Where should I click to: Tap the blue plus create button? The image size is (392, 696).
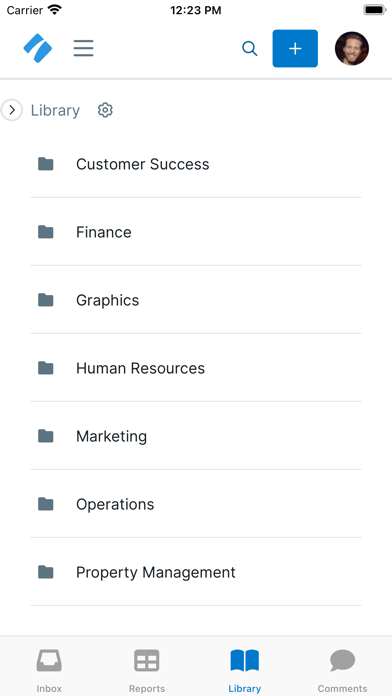[295, 48]
